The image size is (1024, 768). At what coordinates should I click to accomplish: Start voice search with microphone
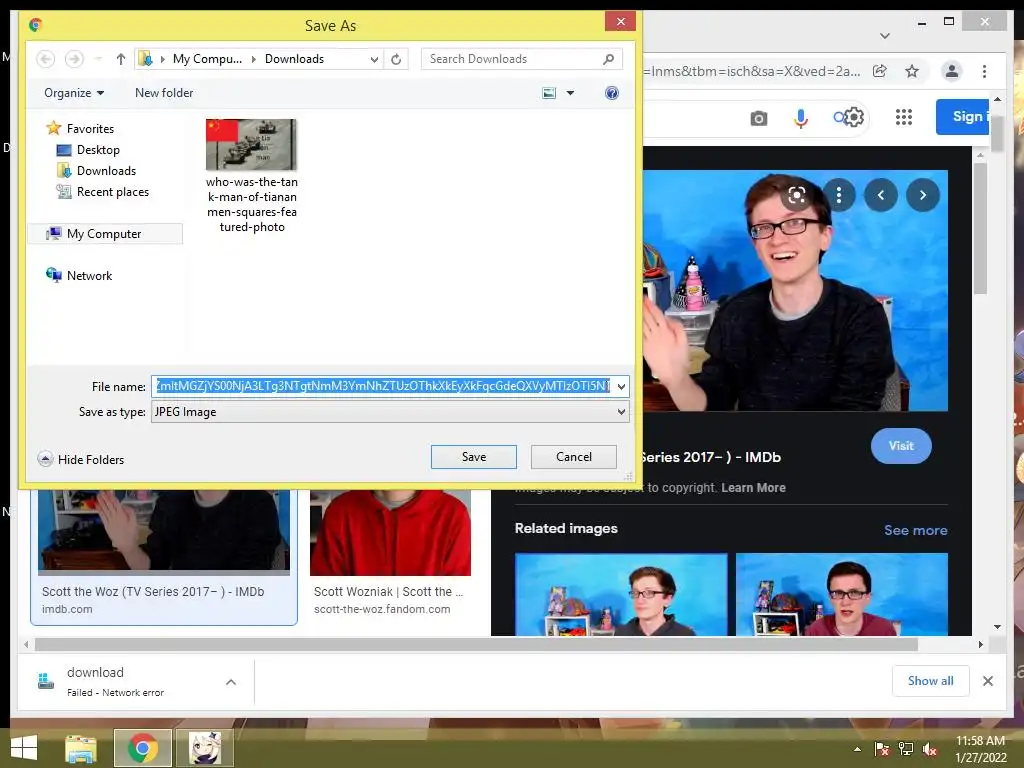click(801, 118)
